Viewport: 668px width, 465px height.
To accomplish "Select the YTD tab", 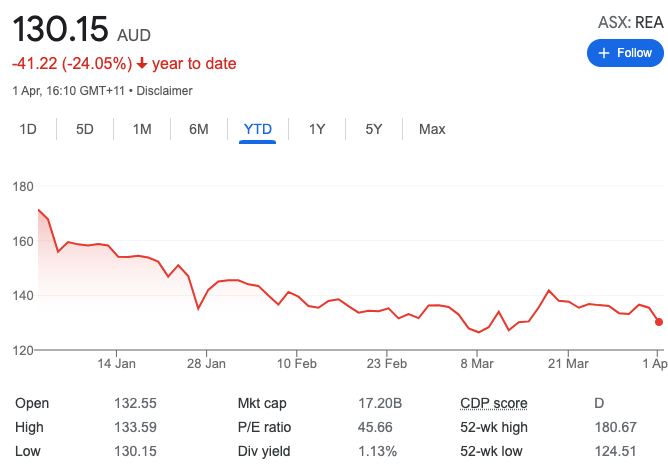I will tap(258, 129).
